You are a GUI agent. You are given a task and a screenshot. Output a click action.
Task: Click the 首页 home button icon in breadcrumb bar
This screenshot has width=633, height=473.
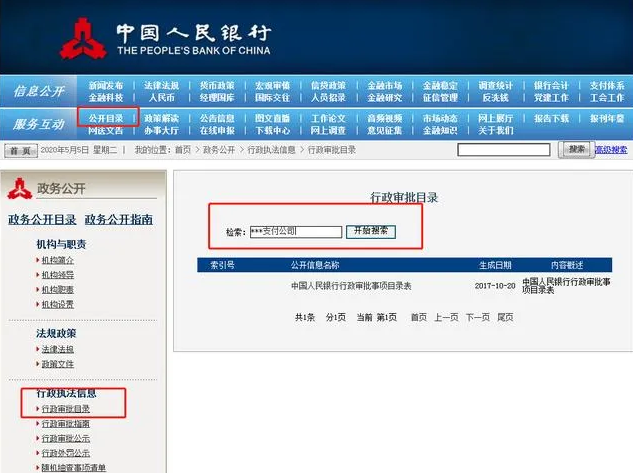pyautogui.click(x=18, y=150)
